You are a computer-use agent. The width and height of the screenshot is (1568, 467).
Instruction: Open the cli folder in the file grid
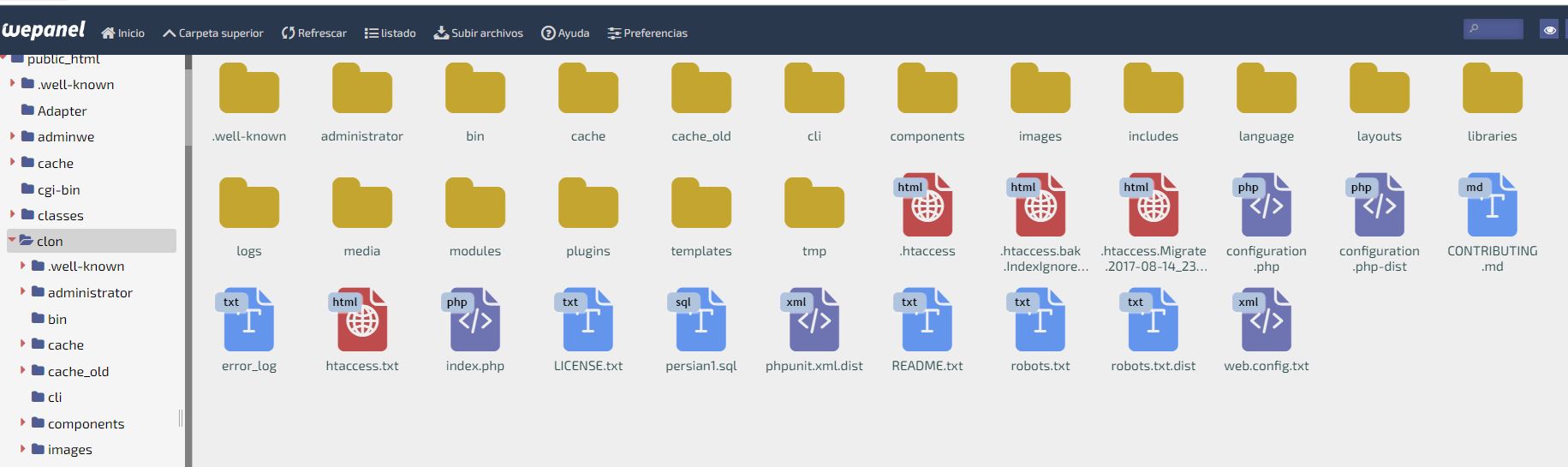(x=814, y=87)
